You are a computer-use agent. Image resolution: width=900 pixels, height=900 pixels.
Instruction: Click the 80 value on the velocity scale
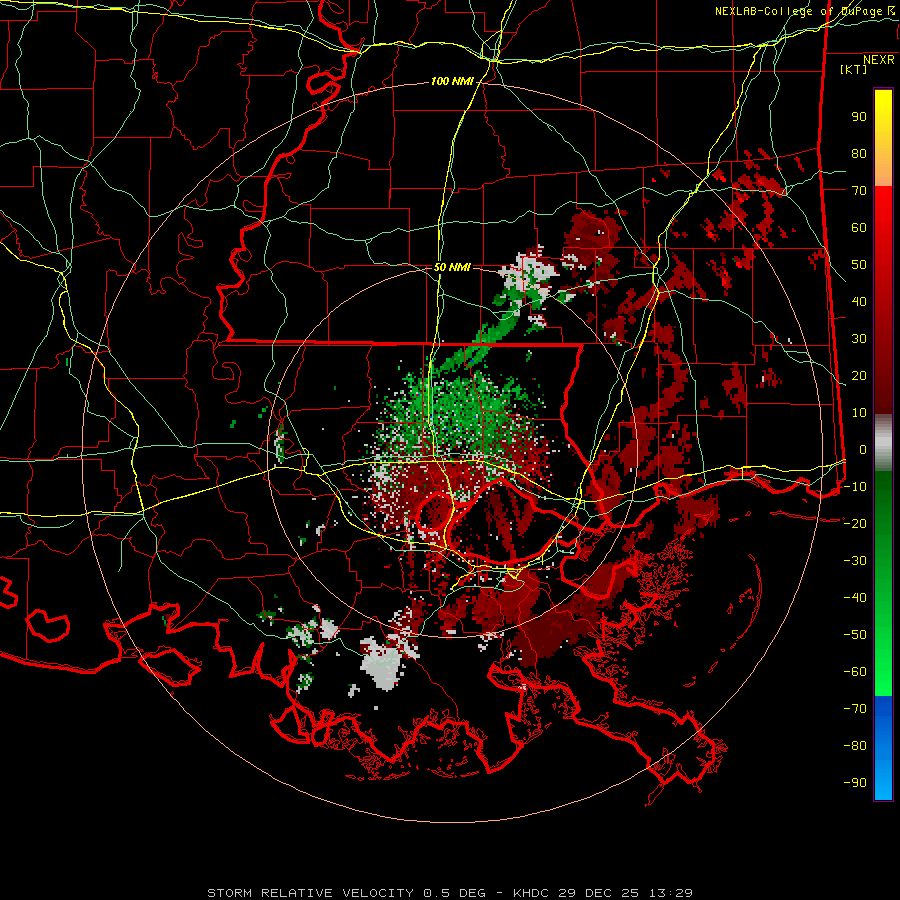point(859,154)
